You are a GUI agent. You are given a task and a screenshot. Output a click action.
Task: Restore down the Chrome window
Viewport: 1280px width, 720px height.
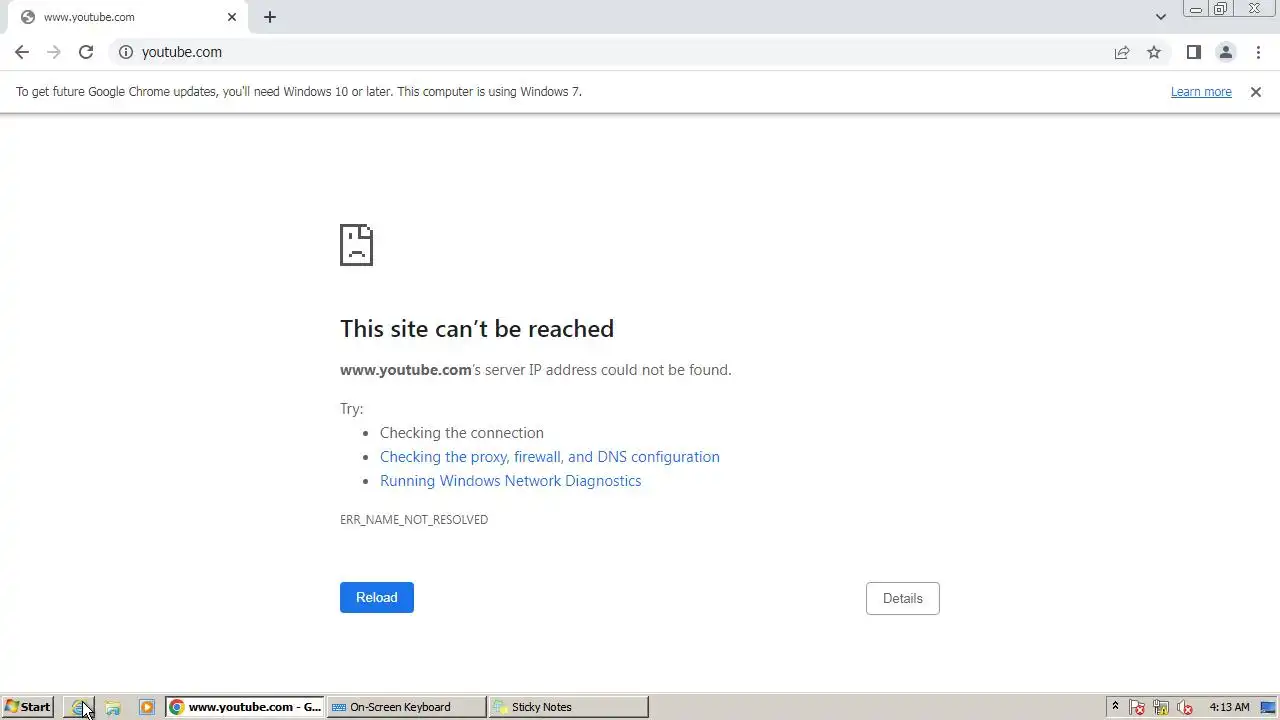[x=1221, y=9]
